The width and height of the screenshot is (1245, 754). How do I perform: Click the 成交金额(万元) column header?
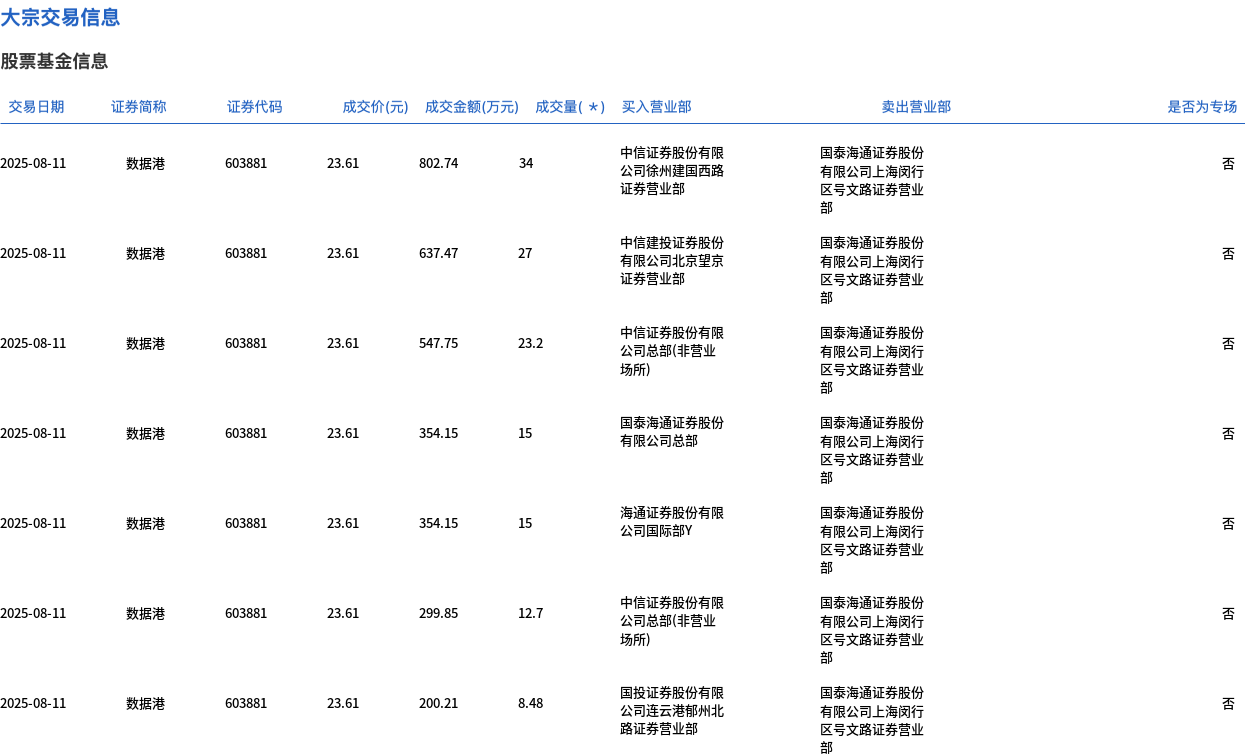click(472, 107)
